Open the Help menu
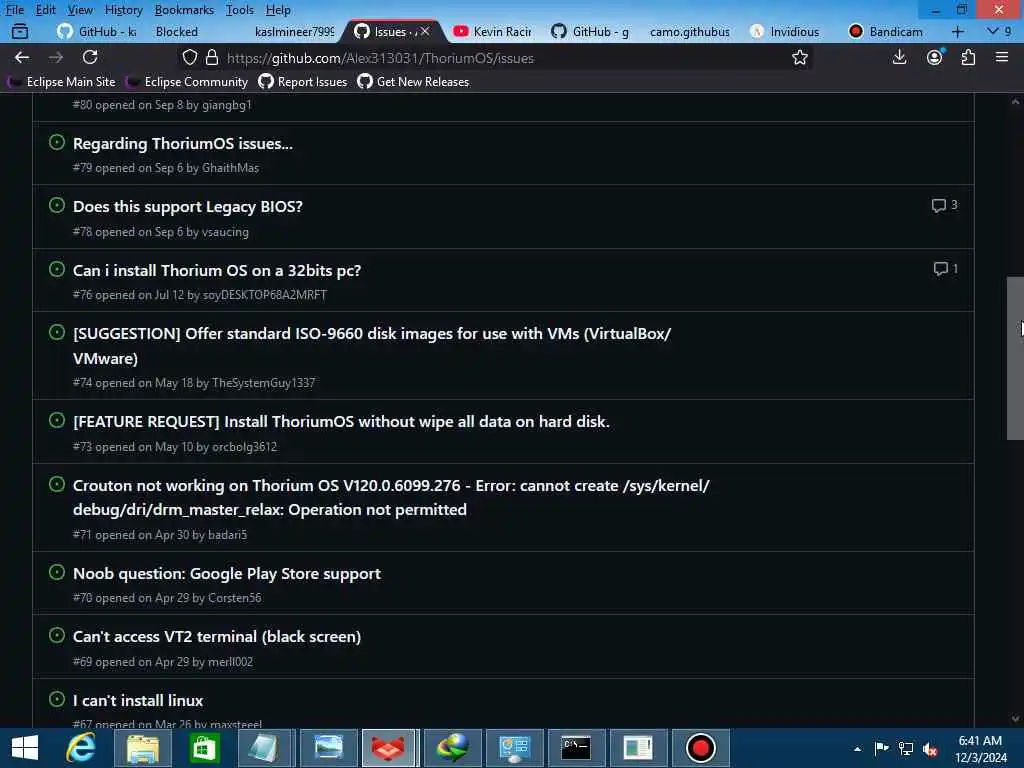This screenshot has height=768, width=1024. click(278, 10)
